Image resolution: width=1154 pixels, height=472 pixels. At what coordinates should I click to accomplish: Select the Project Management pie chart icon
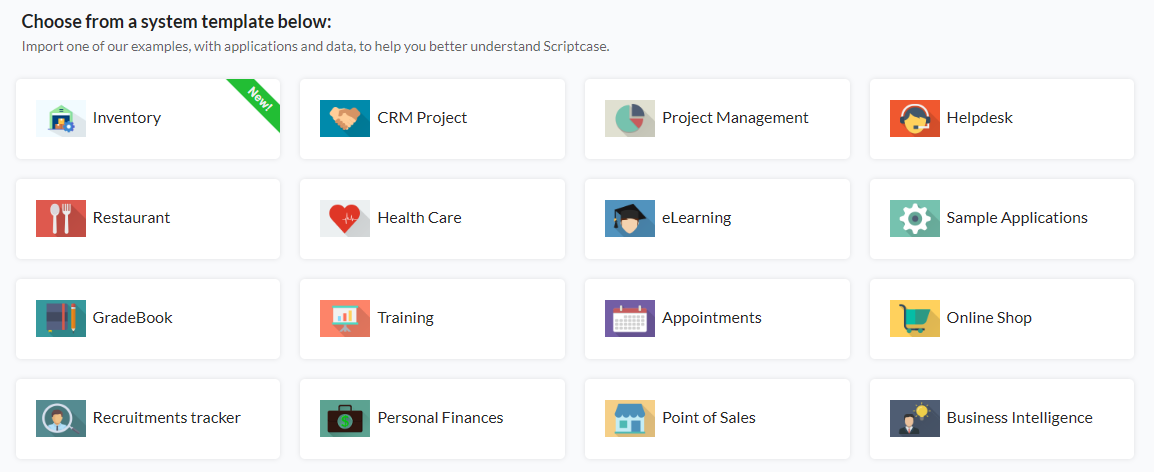click(x=629, y=119)
